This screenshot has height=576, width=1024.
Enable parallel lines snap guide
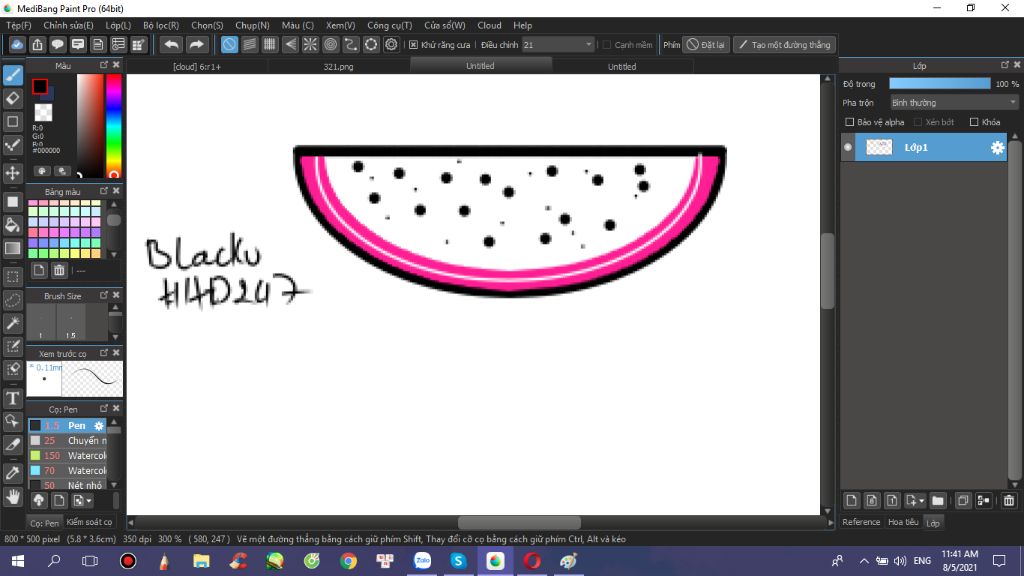click(x=249, y=44)
